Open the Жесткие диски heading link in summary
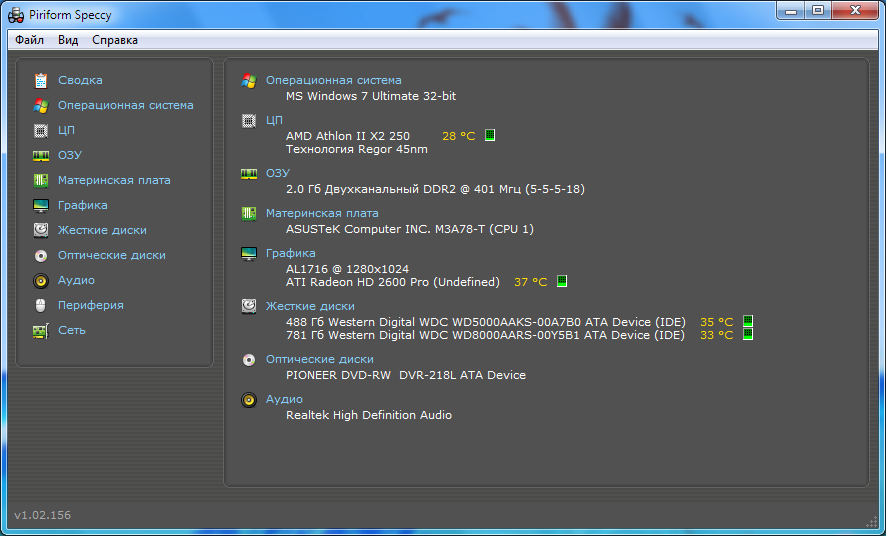The height and width of the screenshot is (536, 886). pos(310,306)
